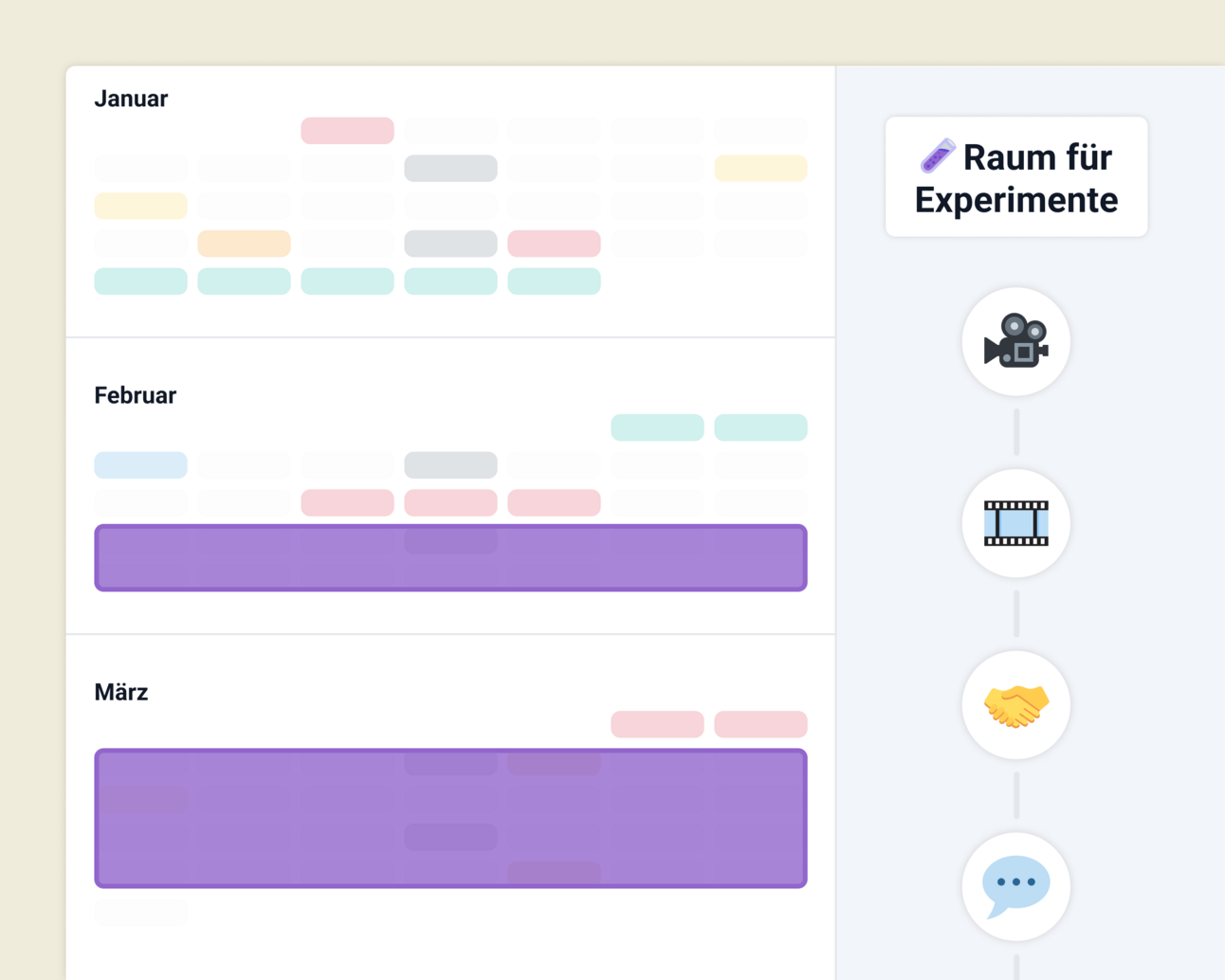This screenshot has height=980, width=1225.
Task: Click the light blue entry in Februar
Action: tap(140, 465)
